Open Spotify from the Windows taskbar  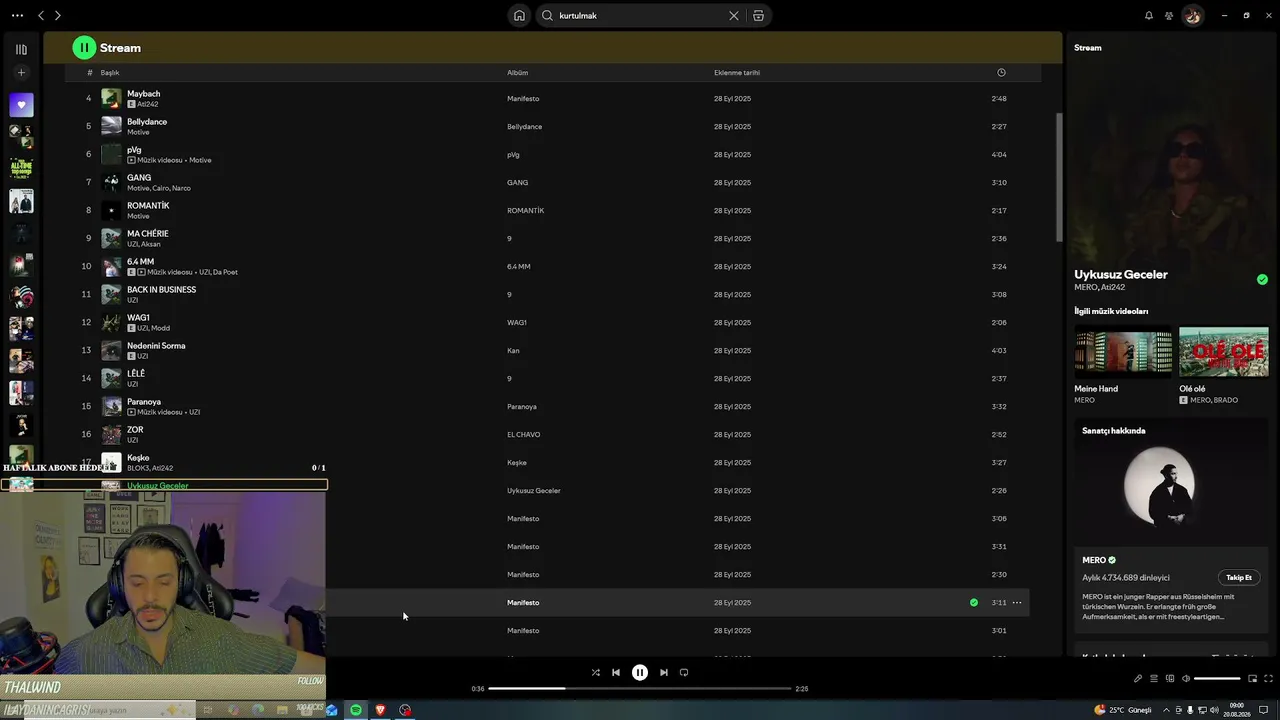pyautogui.click(x=355, y=710)
